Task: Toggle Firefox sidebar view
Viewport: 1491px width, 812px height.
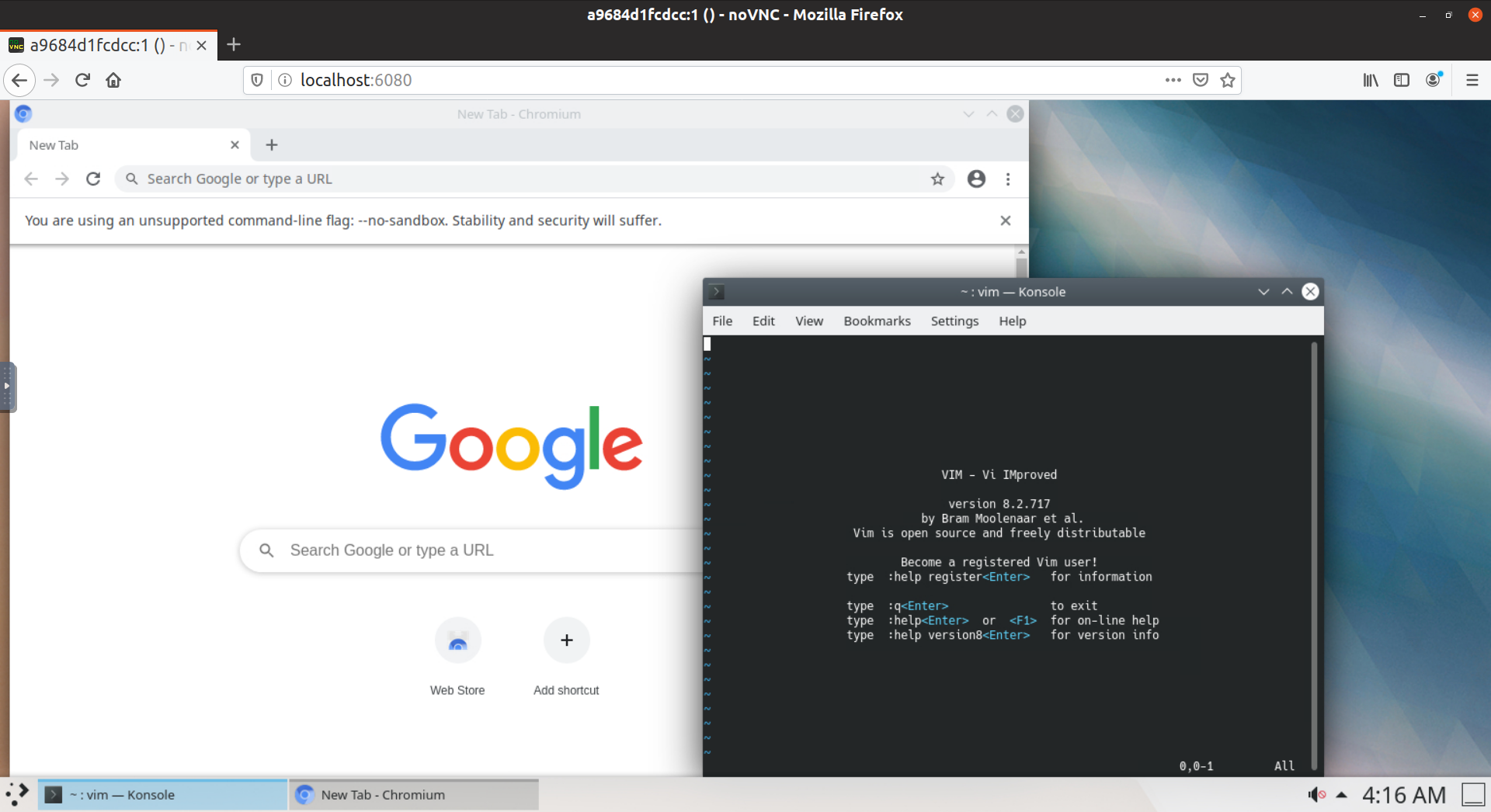Action: pos(1402,80)
